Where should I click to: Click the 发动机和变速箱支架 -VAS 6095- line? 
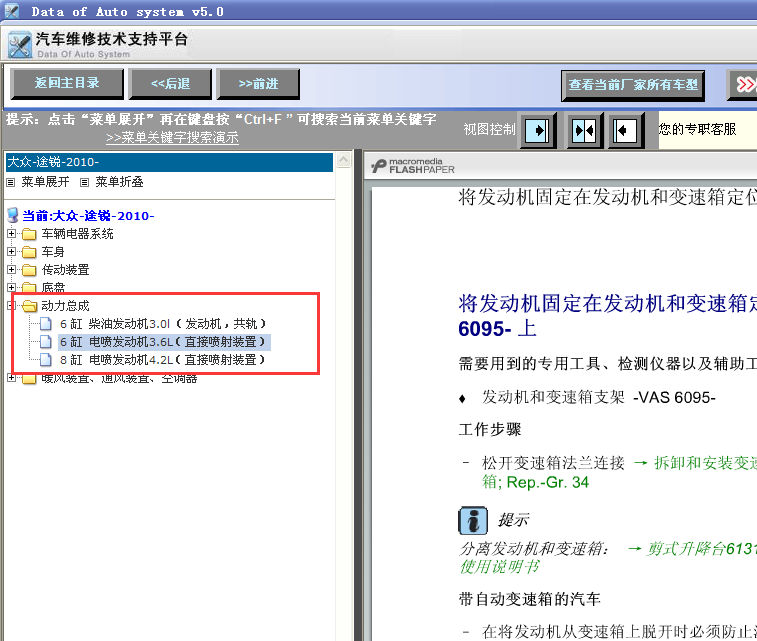(599, 398)
